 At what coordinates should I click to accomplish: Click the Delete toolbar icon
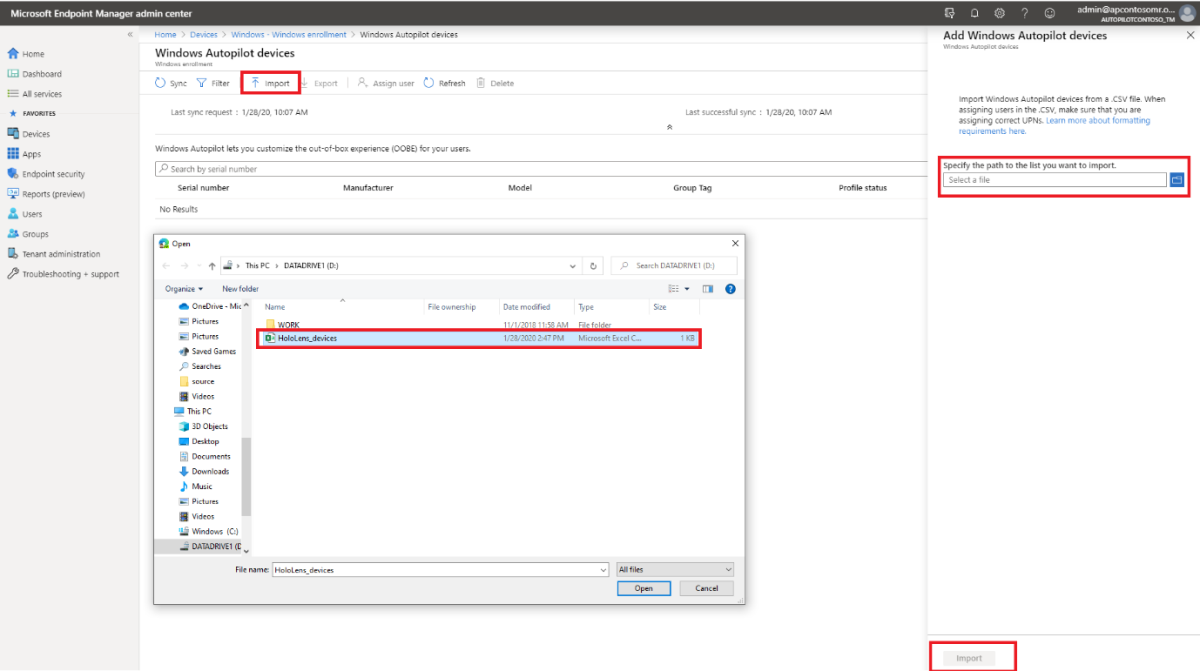[x=495, y=83]
